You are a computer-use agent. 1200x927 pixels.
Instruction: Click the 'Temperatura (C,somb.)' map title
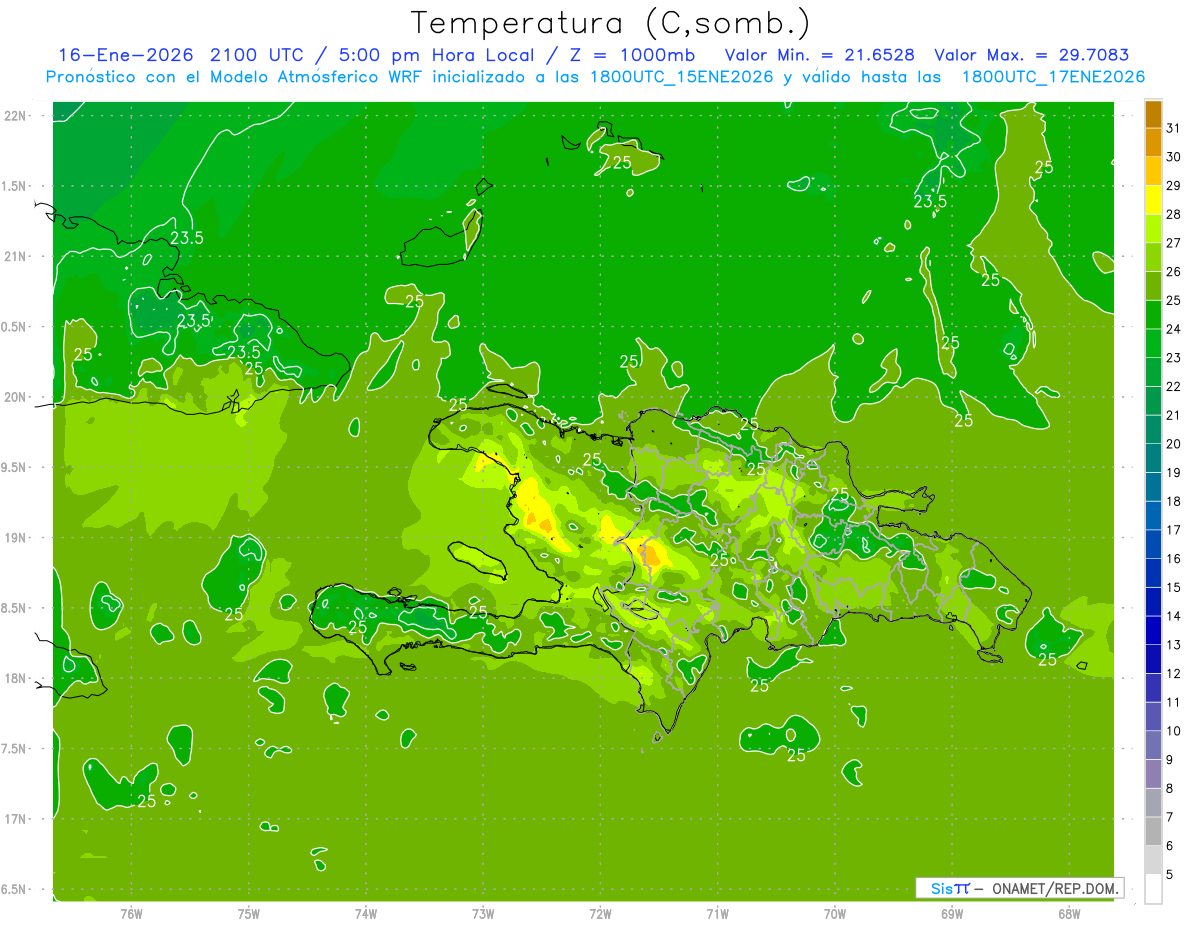point(611,23)
